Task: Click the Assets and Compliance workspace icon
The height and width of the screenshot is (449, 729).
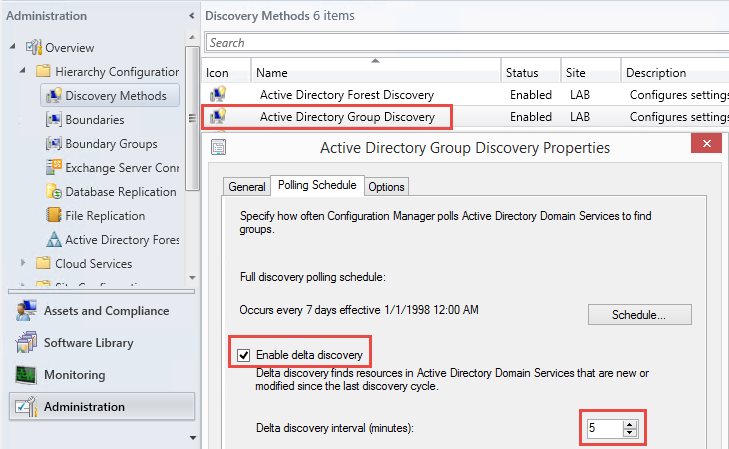Action: tap(26, 310)
